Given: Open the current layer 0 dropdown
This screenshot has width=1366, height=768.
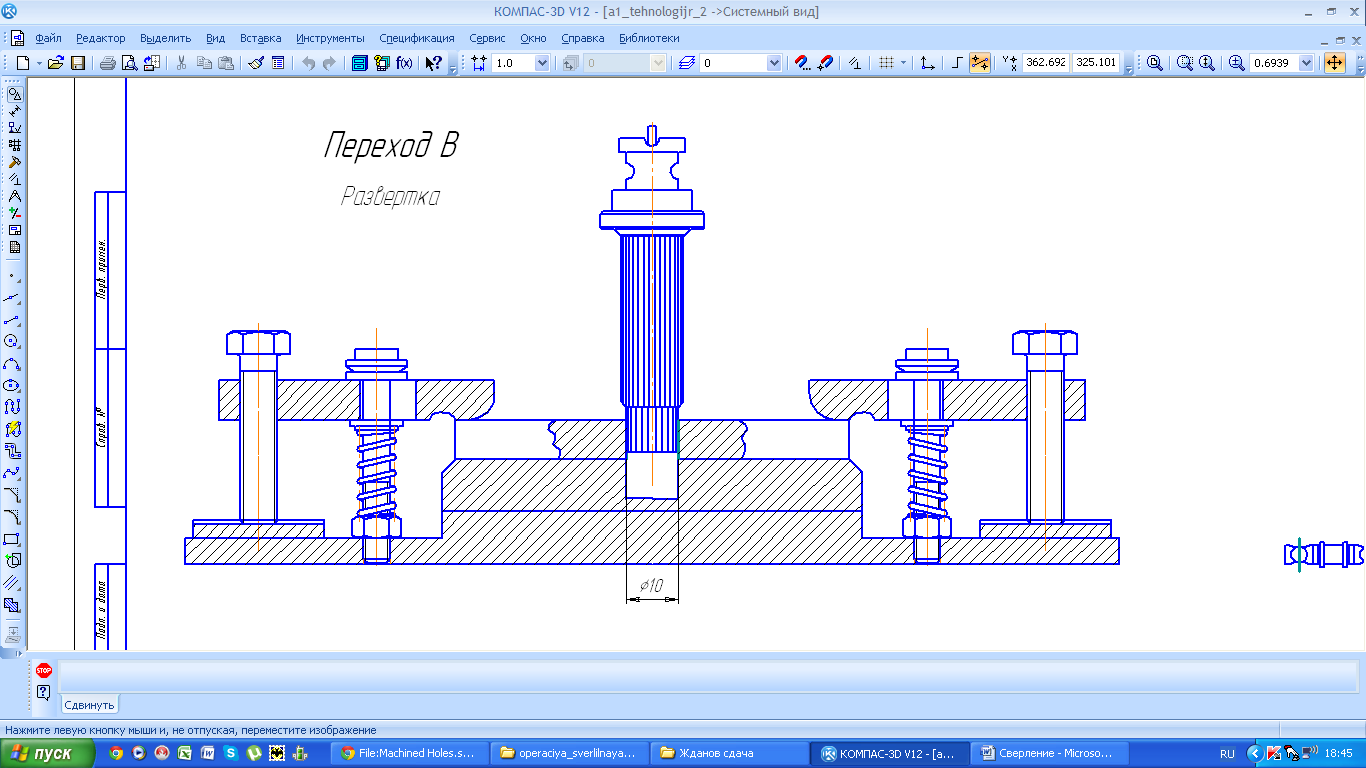Looking at the screenshot, I should click(773, 63).
